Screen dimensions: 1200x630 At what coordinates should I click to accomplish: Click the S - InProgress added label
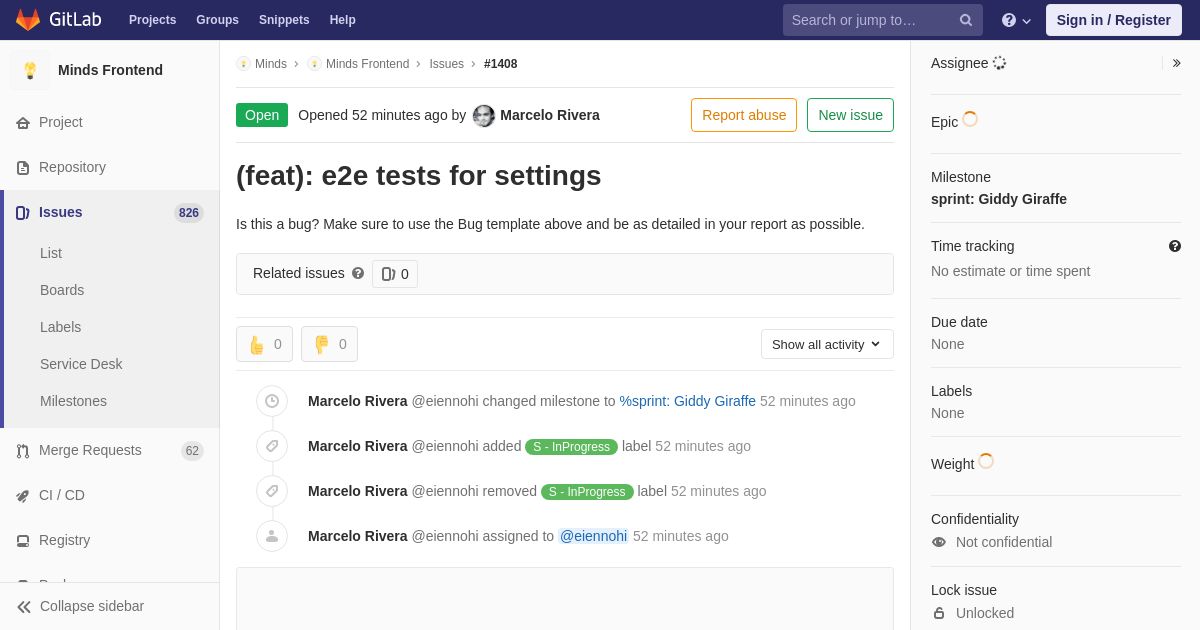point(571,447)
